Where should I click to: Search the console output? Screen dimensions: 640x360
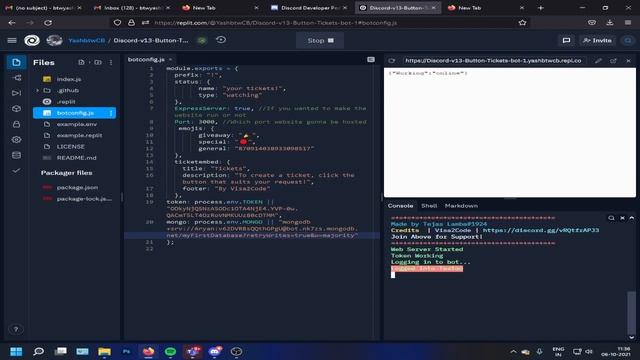pyautogui.click(x=611, y=218)
